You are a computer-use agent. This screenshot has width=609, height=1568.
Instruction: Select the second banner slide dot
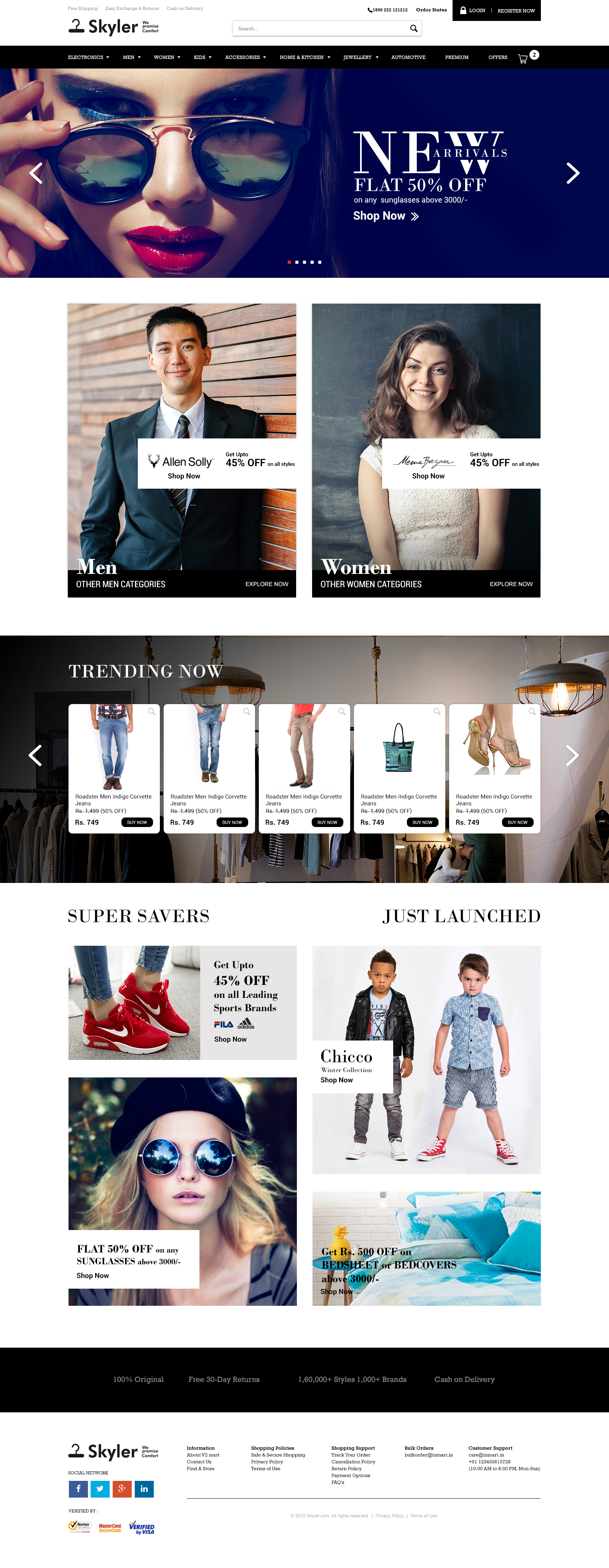(297, 262)
